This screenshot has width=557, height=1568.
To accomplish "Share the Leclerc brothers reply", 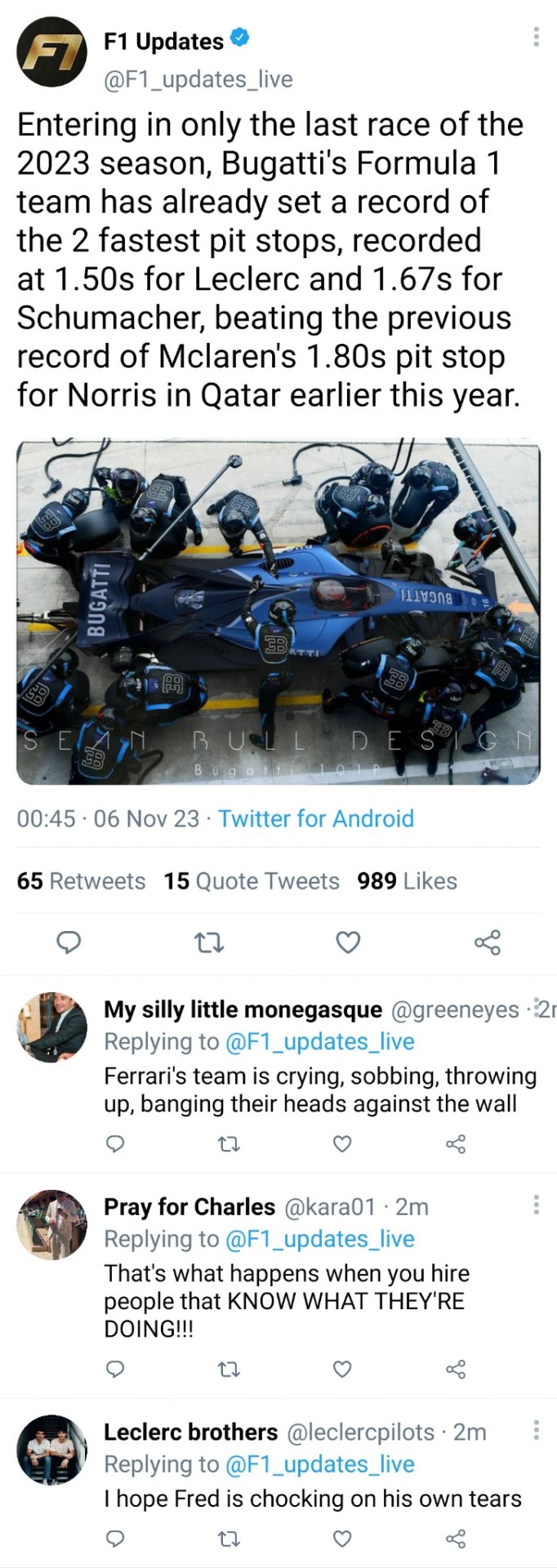I will [456, 1539].
